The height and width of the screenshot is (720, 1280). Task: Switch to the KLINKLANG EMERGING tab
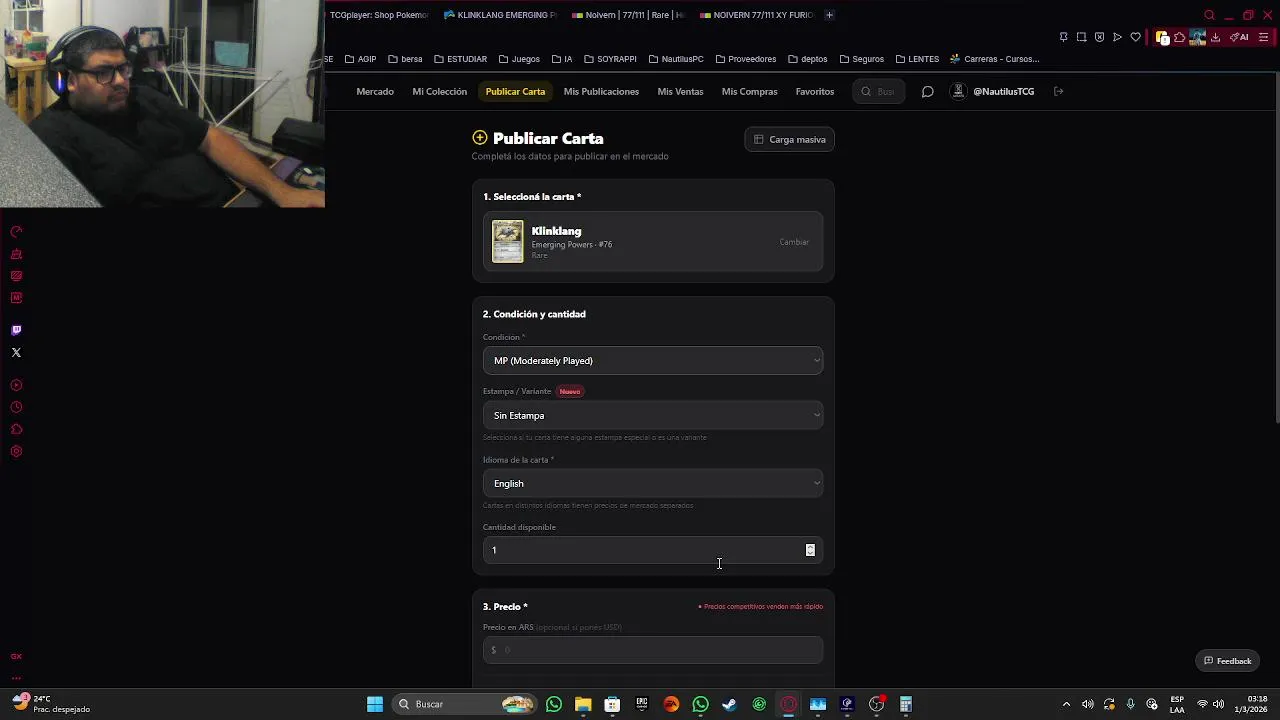click(x=500, y=15)
